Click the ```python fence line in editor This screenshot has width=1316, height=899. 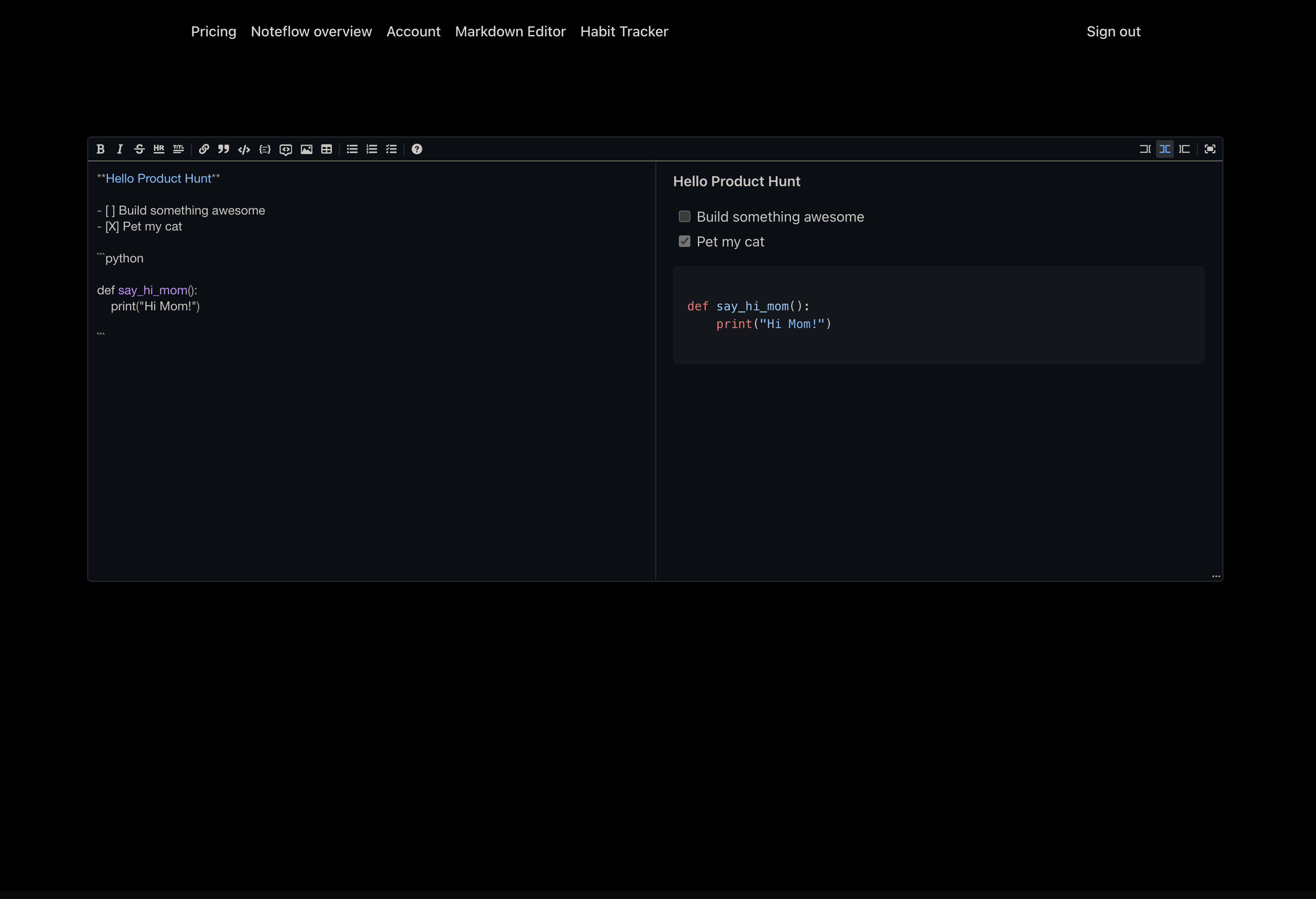click(120, 258)
